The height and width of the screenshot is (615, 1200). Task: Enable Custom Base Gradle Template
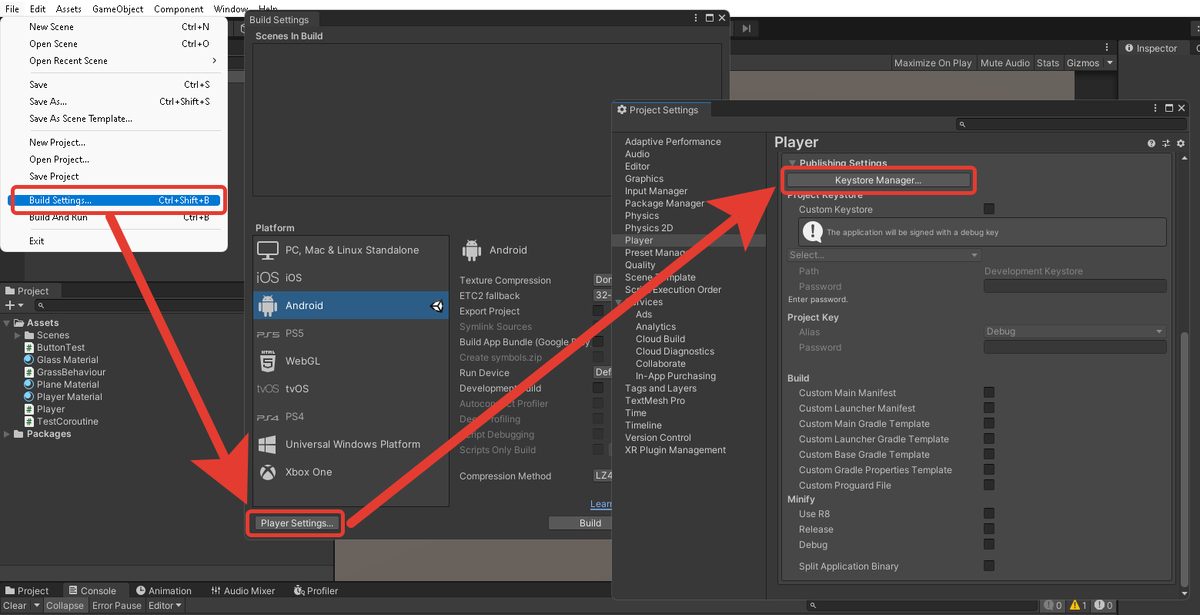(989, 455)
